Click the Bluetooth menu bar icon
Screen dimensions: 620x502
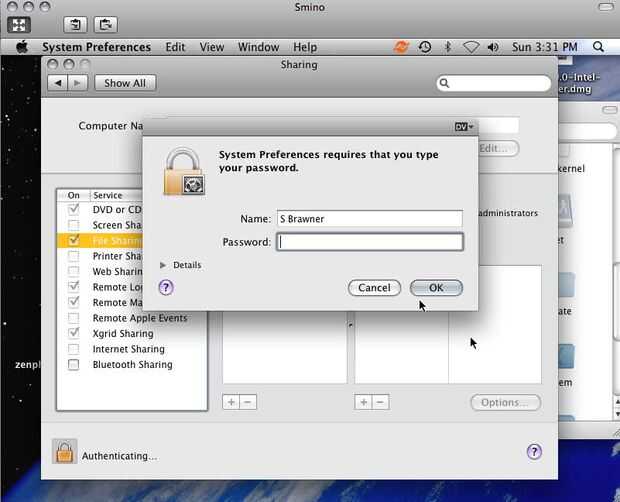click(448, 47)
